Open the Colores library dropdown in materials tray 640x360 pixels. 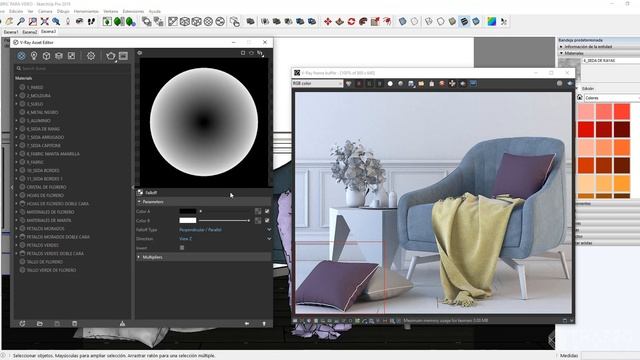[611, 98]
